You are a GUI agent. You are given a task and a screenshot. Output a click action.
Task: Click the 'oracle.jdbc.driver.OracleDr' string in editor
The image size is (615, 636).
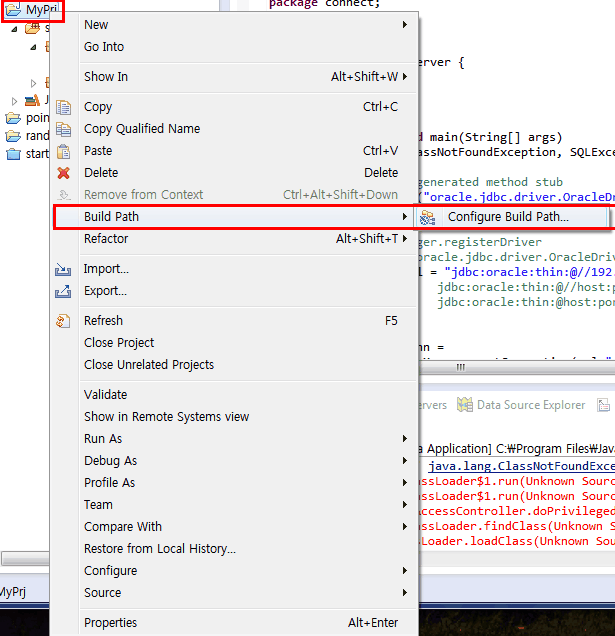coord(519,197)
